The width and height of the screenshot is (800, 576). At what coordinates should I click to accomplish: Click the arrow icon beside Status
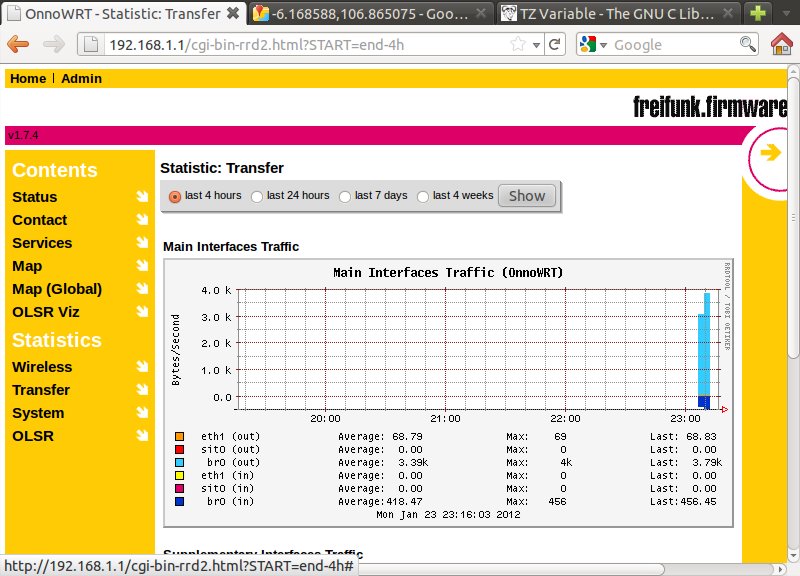pos(142,197)
